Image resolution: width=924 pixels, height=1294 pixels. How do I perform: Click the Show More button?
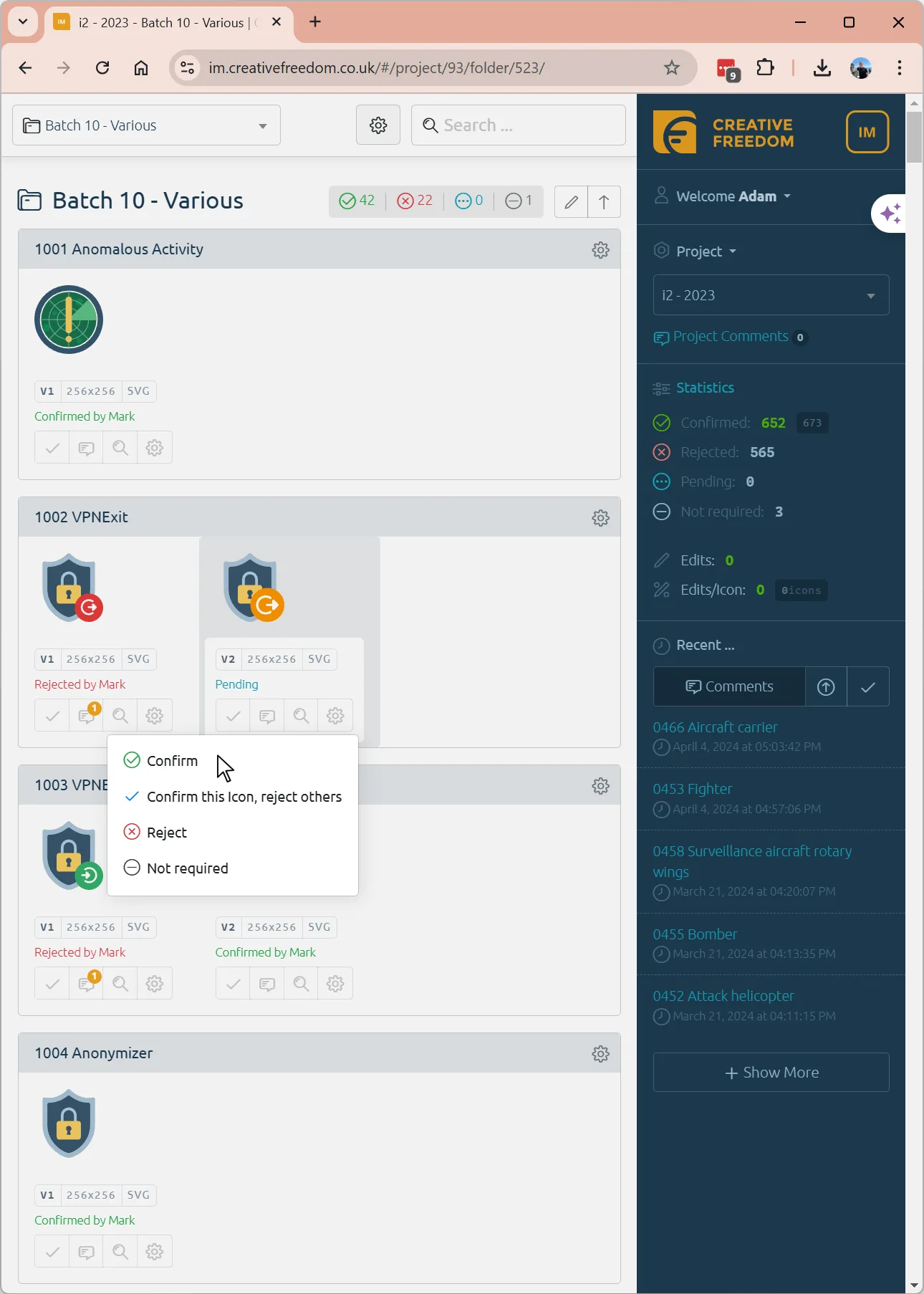click(x=771, y=1073)
